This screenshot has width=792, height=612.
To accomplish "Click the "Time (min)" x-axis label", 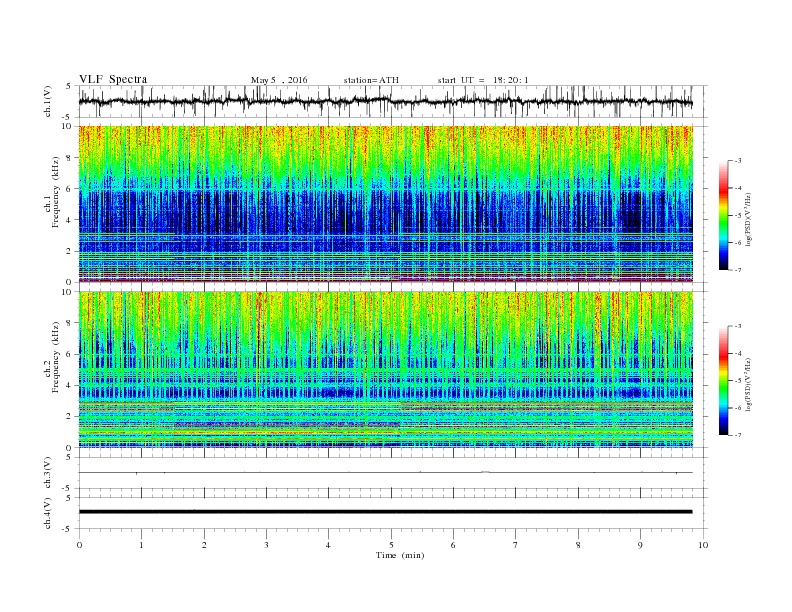I will click(400, 555).
